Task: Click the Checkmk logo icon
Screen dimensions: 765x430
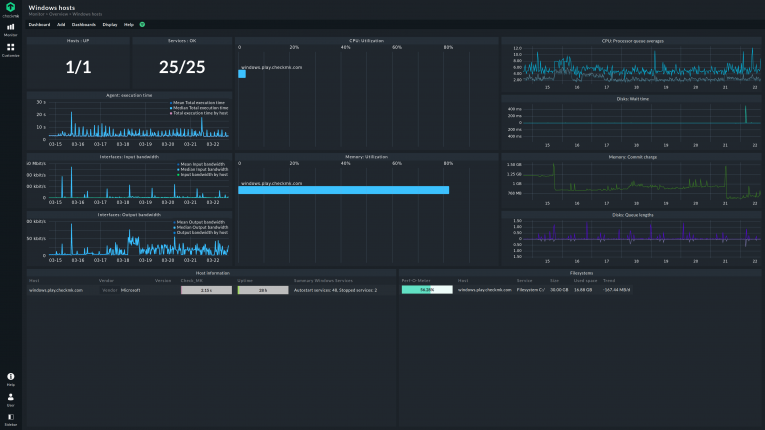Action: (10, 7)
